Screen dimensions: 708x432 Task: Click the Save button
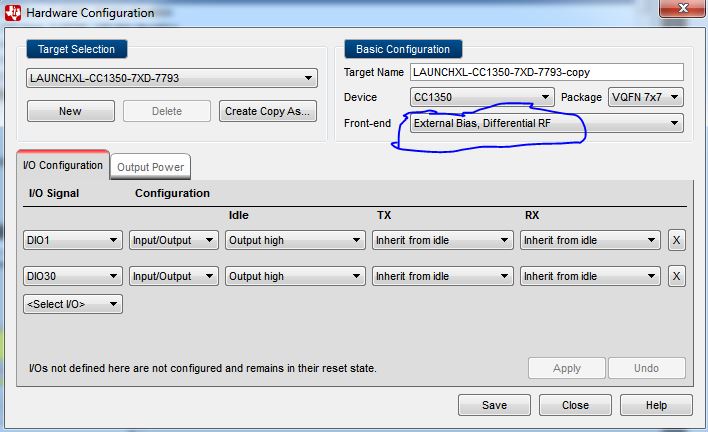(494, 405)
